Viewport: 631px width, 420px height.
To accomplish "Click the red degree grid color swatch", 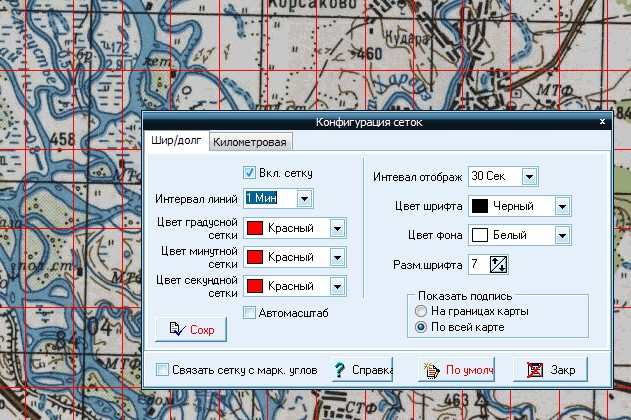I will (x=255, y=229).
